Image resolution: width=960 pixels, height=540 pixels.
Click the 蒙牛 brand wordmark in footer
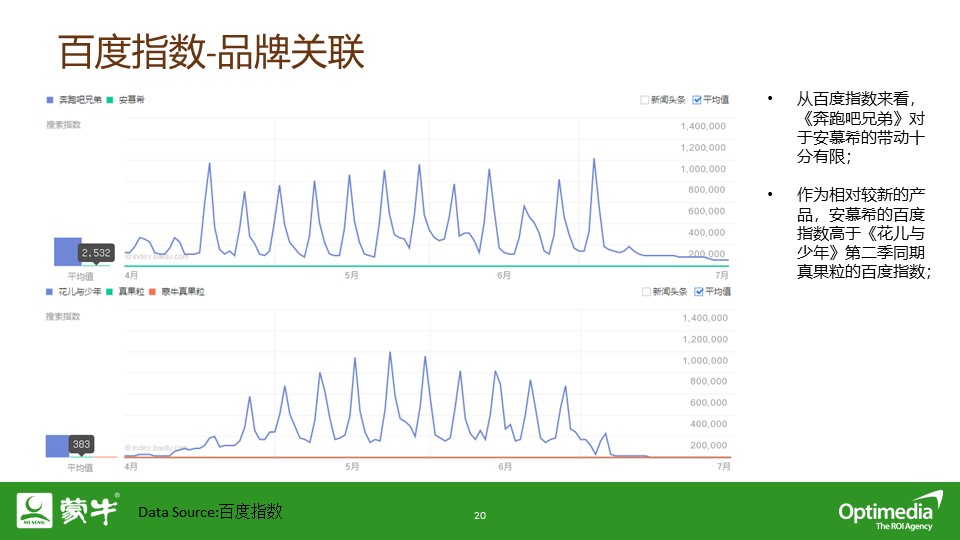tap(89, 510)
